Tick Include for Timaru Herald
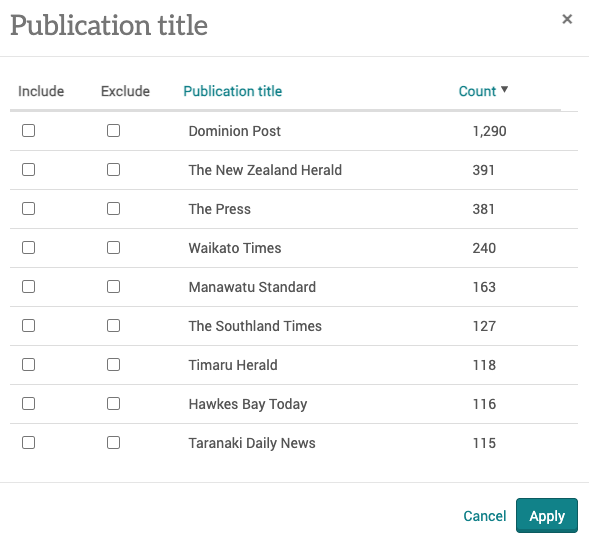The image size is (589, 544). pyautogui.click(x=29, y=365)
